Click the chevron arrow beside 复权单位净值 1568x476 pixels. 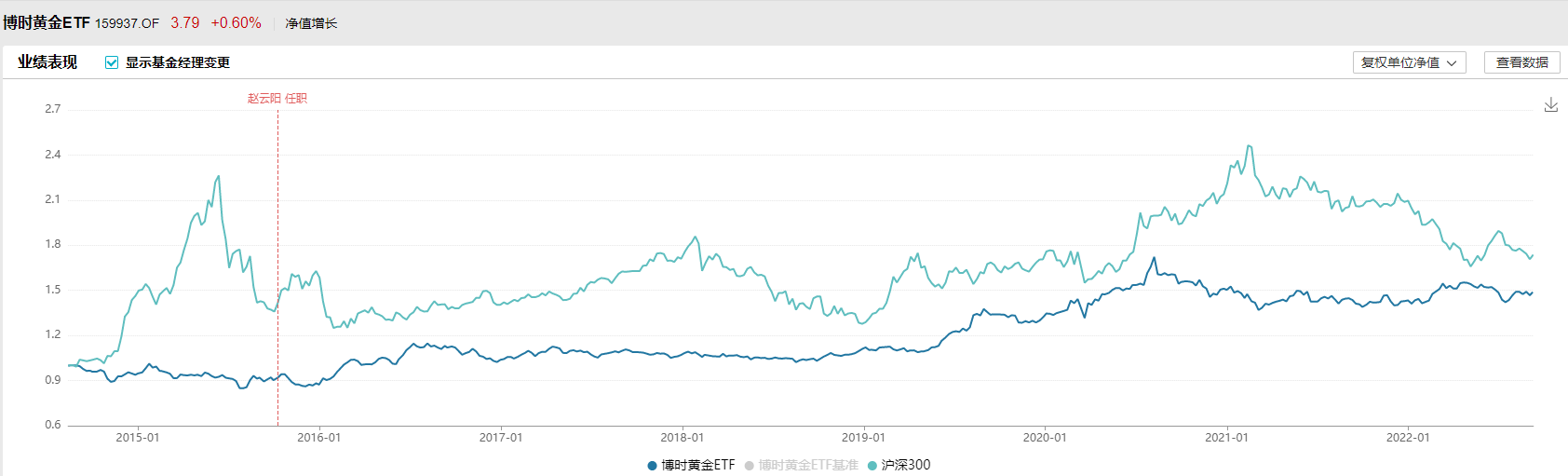tap(1452, 63)
